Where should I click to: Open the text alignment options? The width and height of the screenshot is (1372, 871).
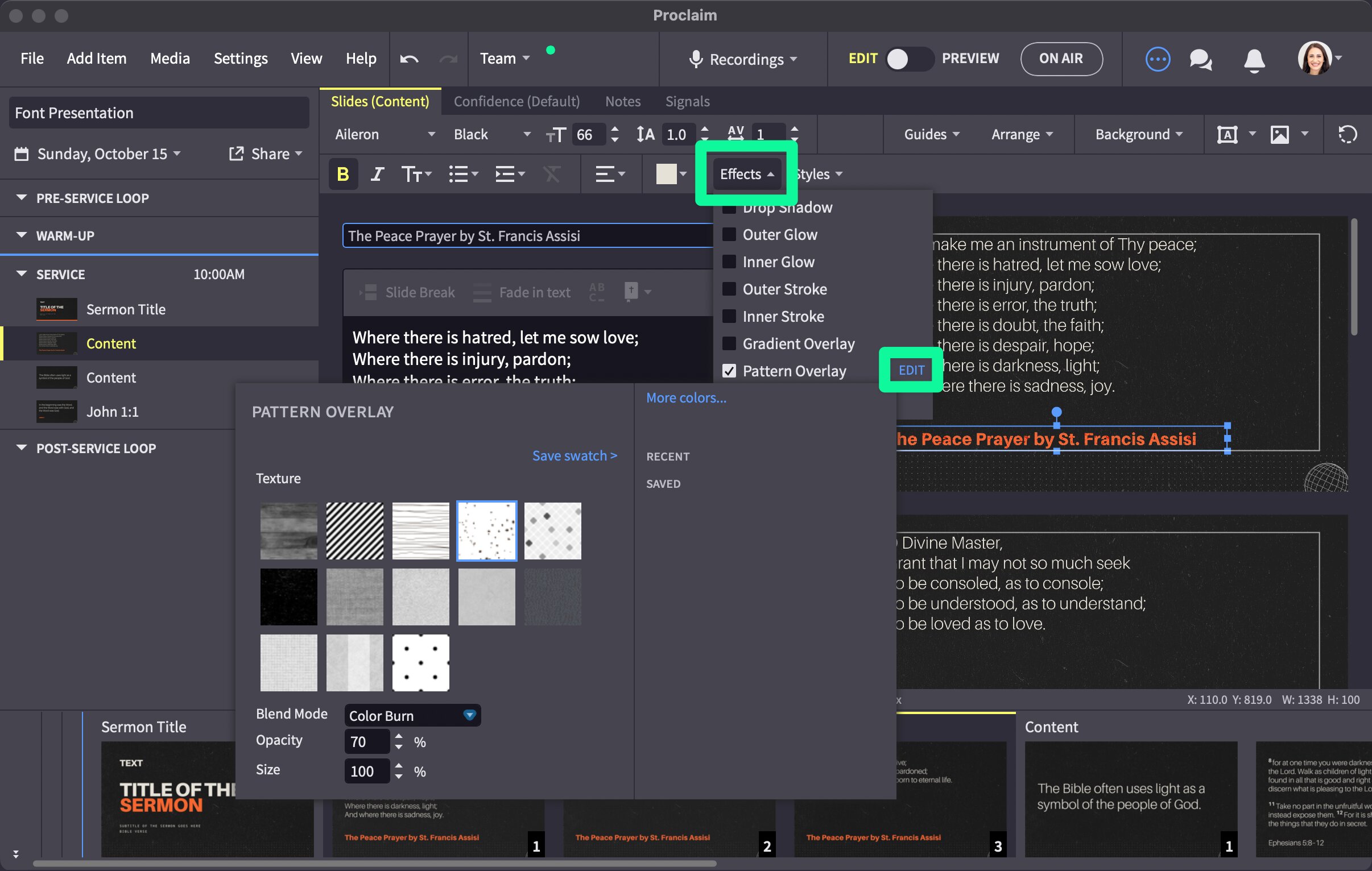click(x=610, y=174)
